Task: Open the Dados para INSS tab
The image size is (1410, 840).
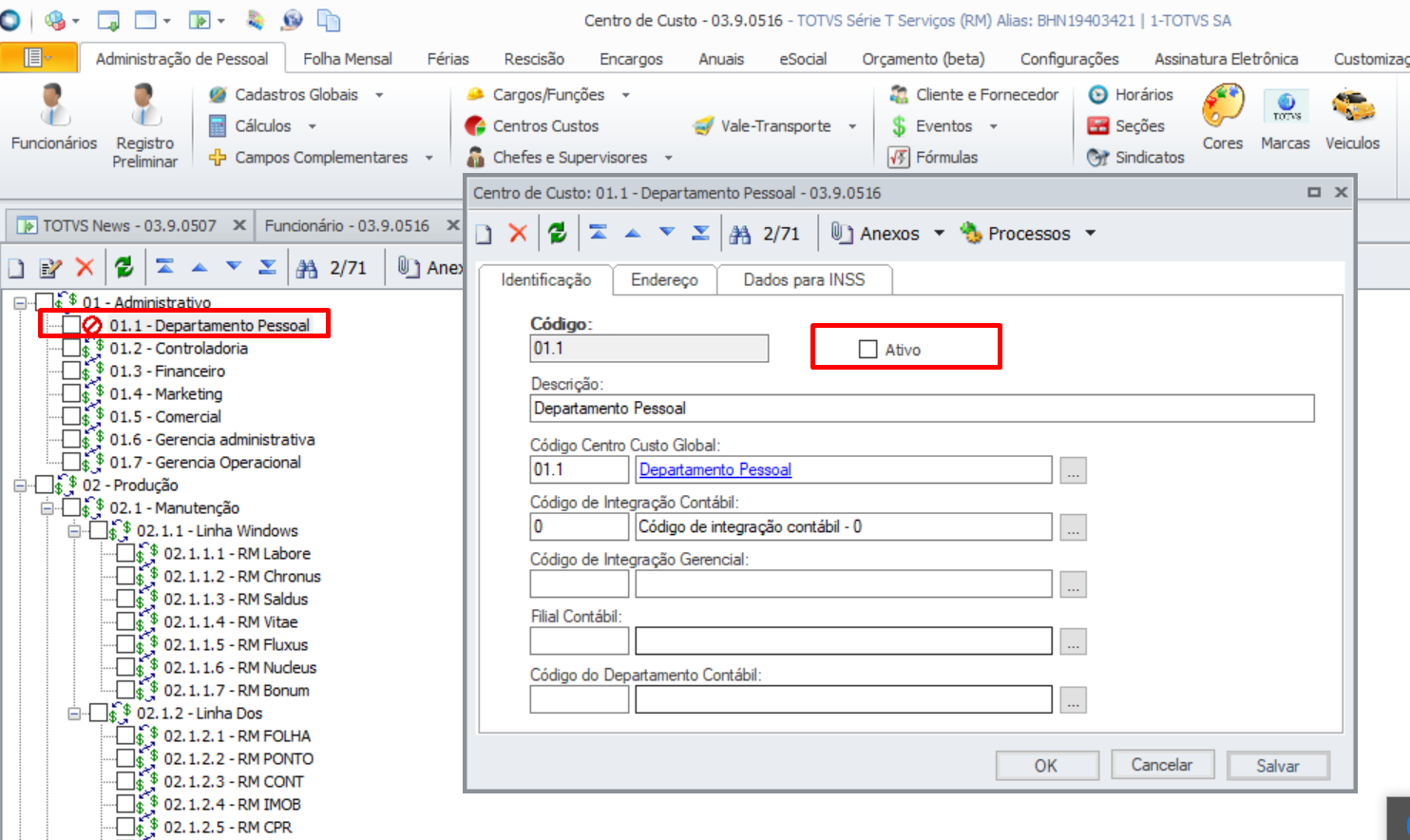Action: [804, 279]
